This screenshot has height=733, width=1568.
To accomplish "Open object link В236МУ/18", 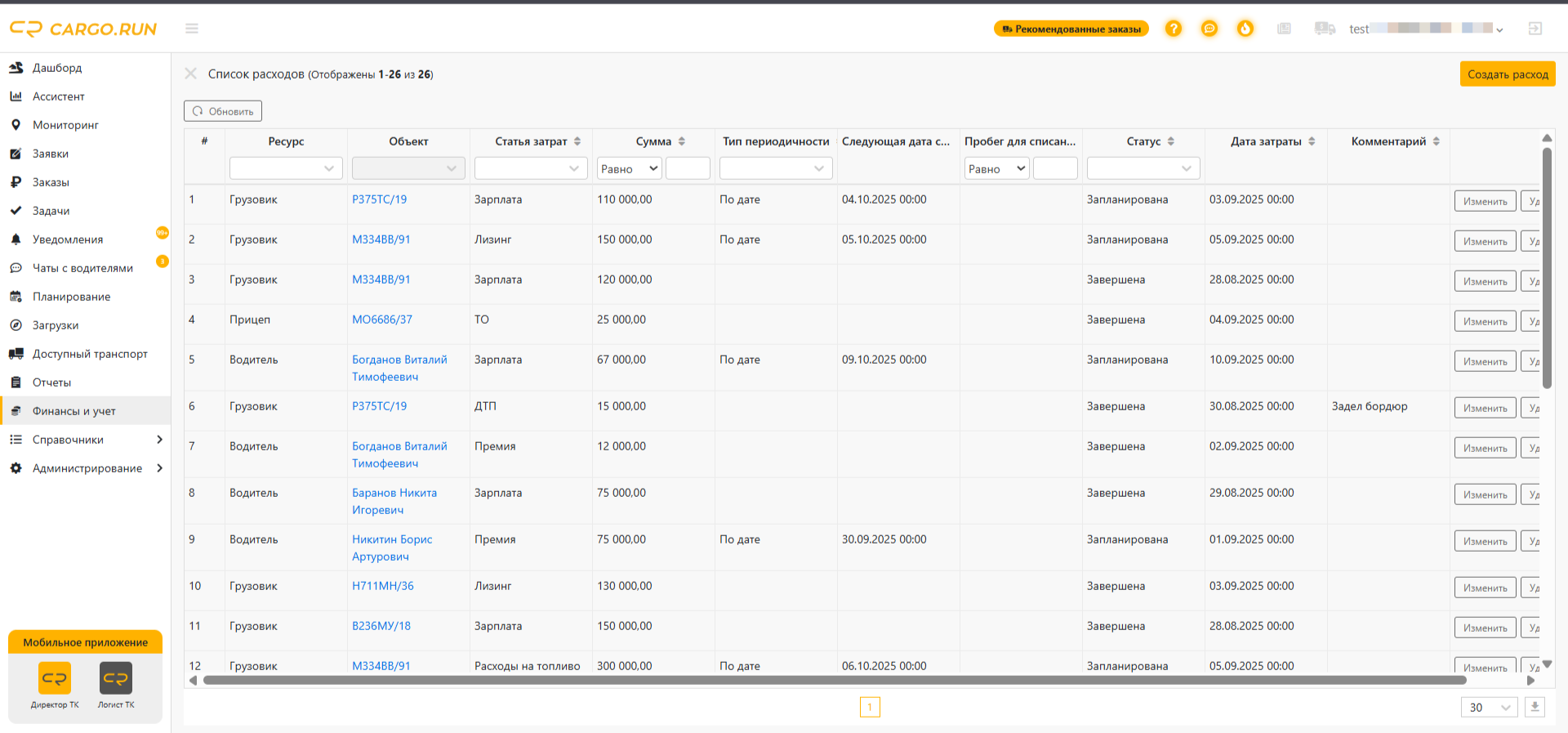I will 381,626.
